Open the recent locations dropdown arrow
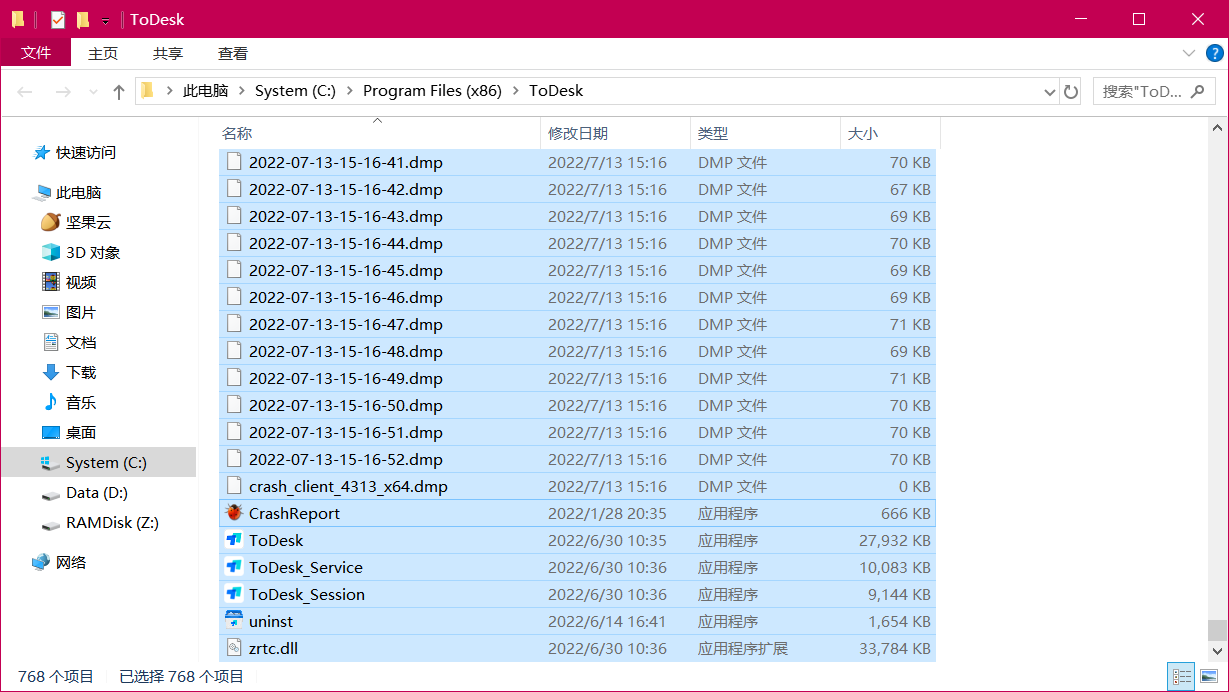This screenshot has height=692, width=1229. 92,91
